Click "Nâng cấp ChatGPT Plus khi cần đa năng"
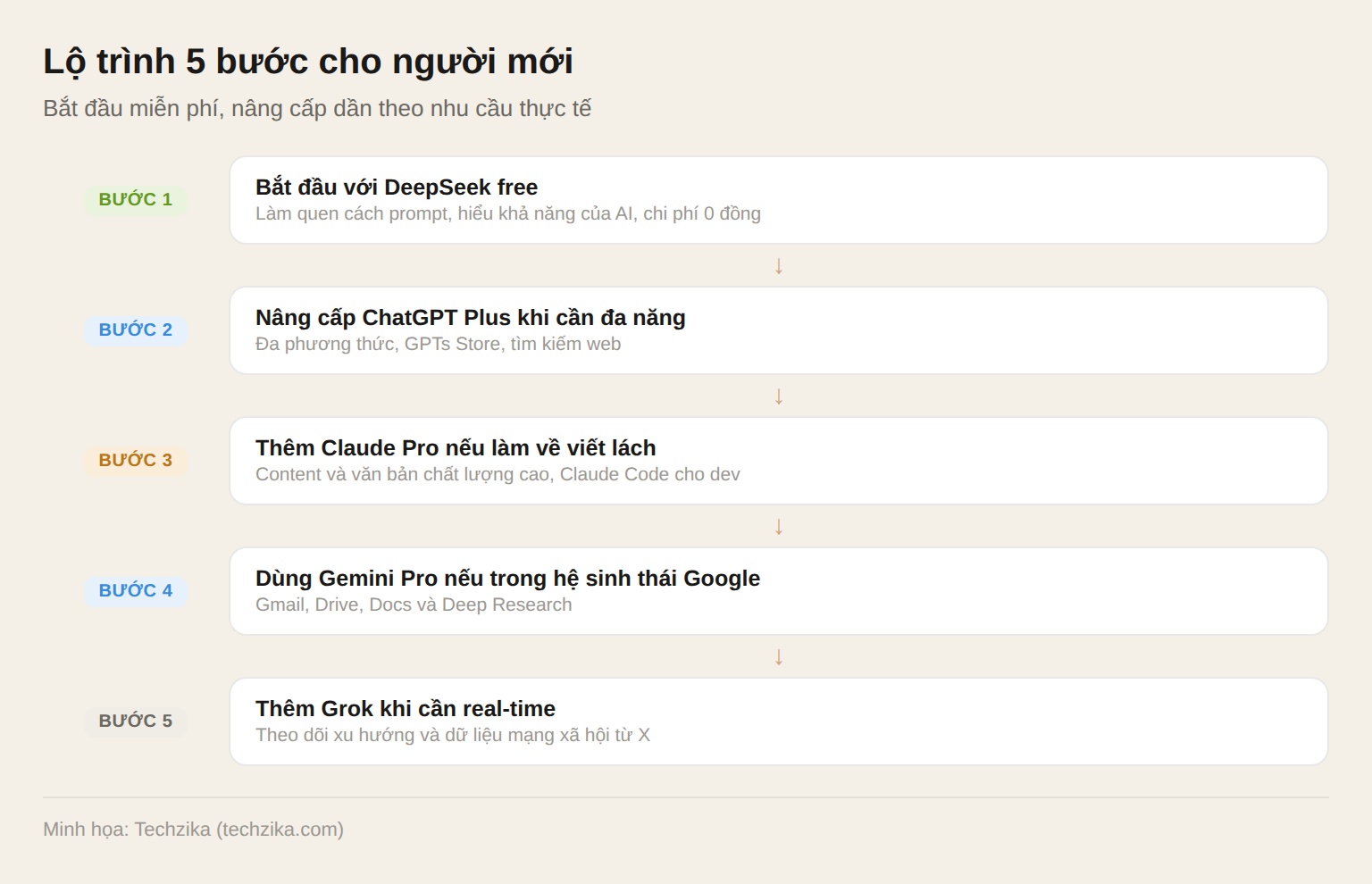 click(x=471, y=317)
